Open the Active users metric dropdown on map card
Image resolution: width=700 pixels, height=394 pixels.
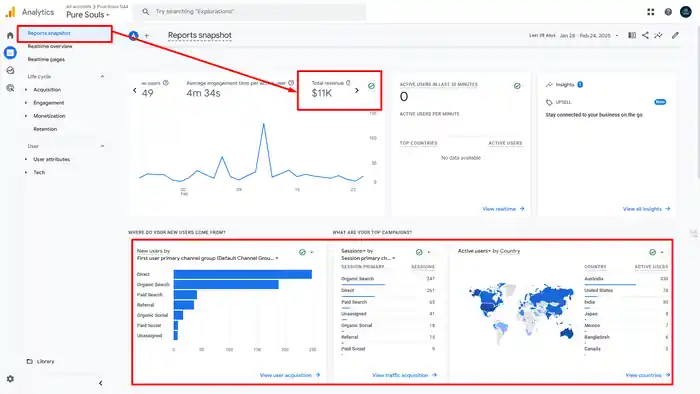pos(475,251)
